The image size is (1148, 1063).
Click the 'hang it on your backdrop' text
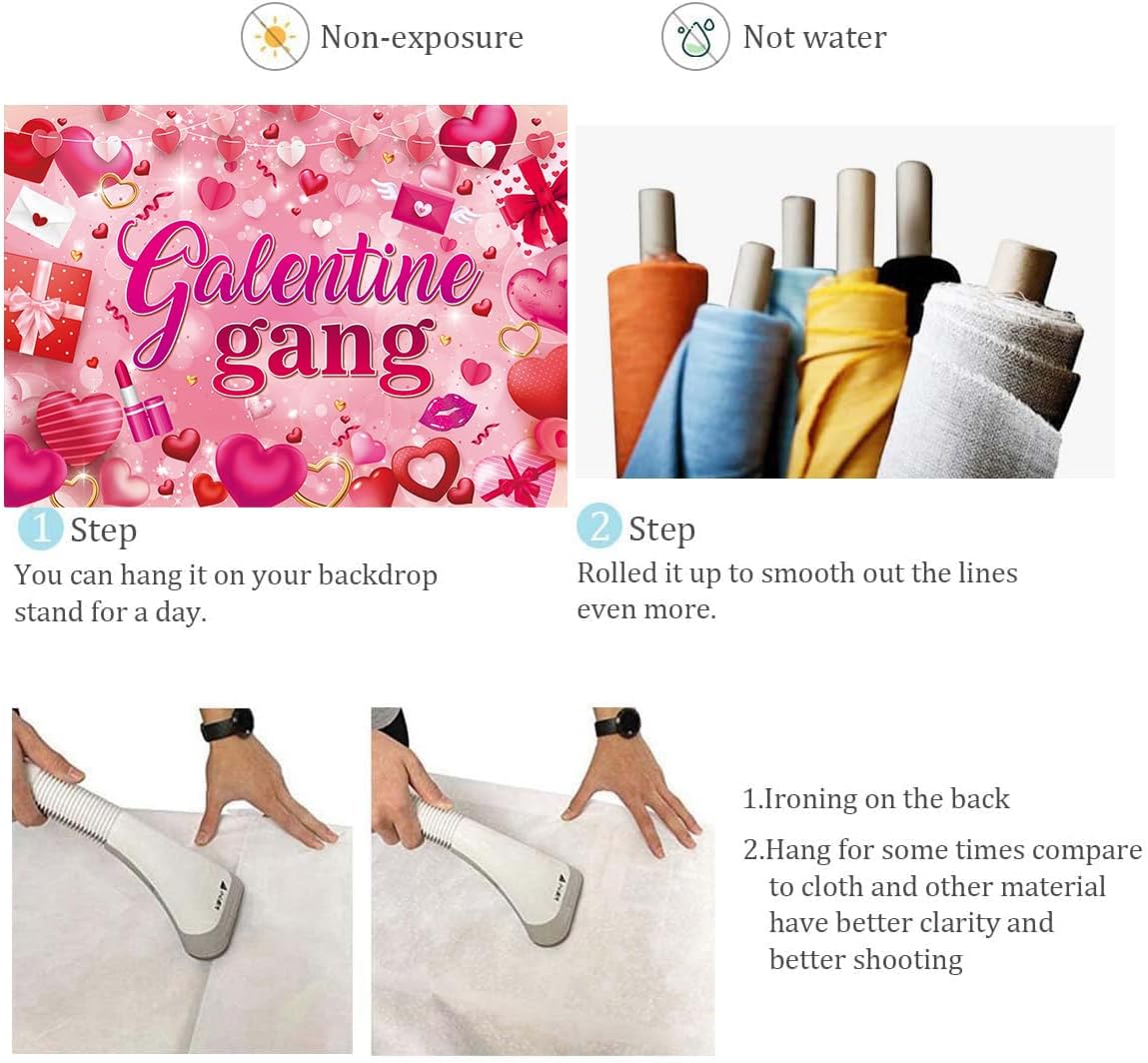tap(279, 575)
